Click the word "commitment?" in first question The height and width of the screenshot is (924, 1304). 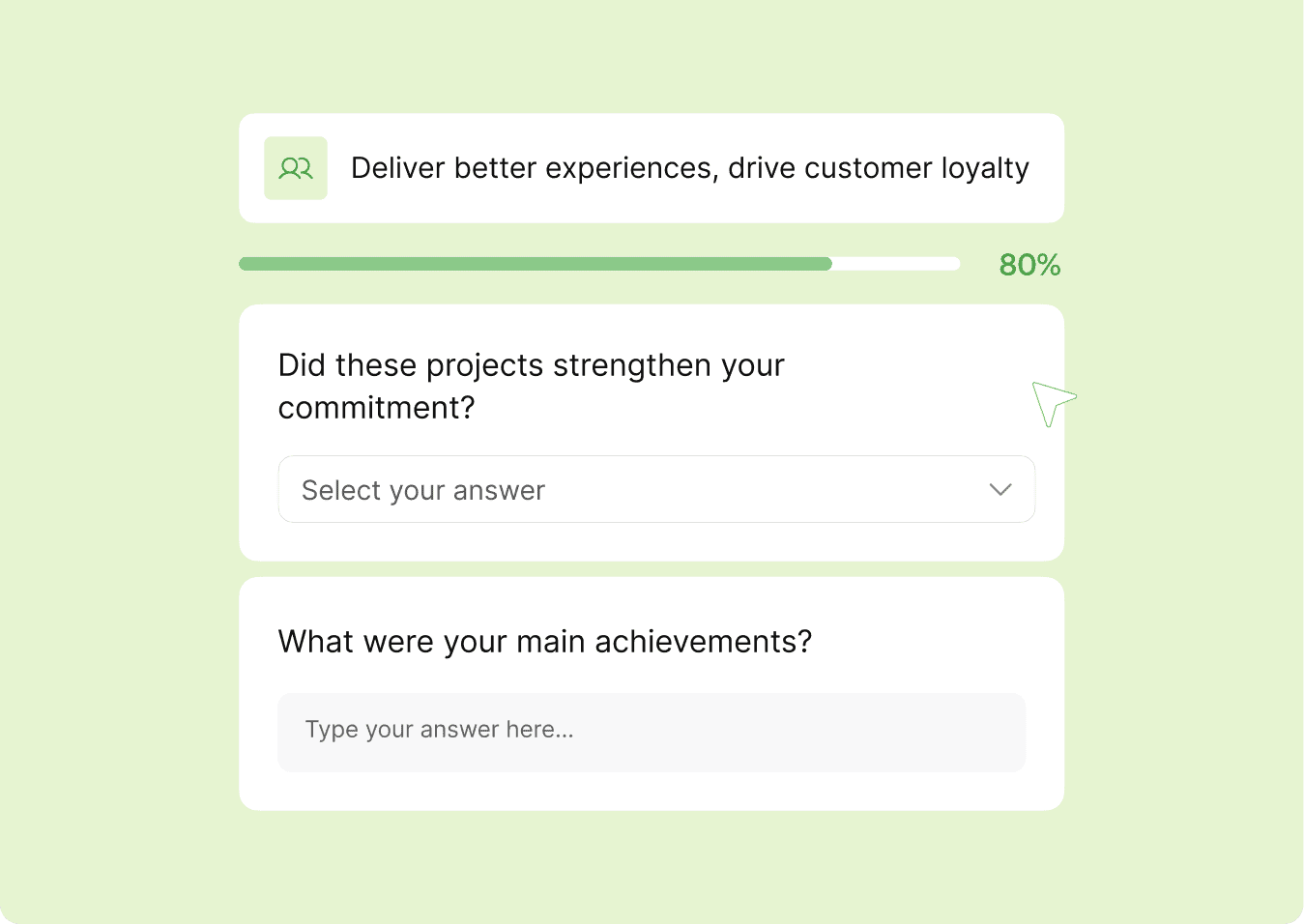click(x=377, y=408)
